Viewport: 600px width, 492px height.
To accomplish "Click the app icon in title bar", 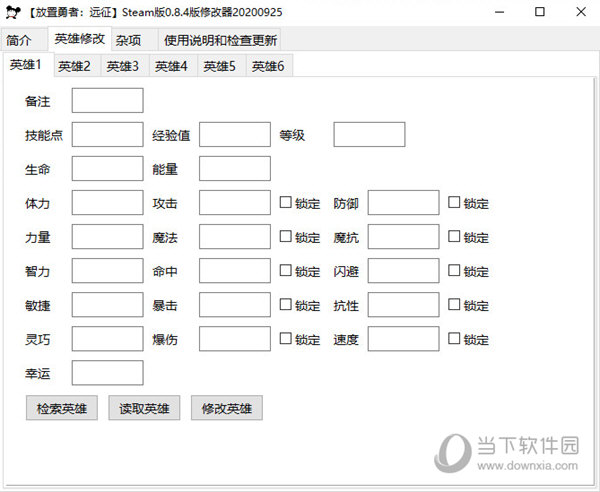I will pos(13,12).
